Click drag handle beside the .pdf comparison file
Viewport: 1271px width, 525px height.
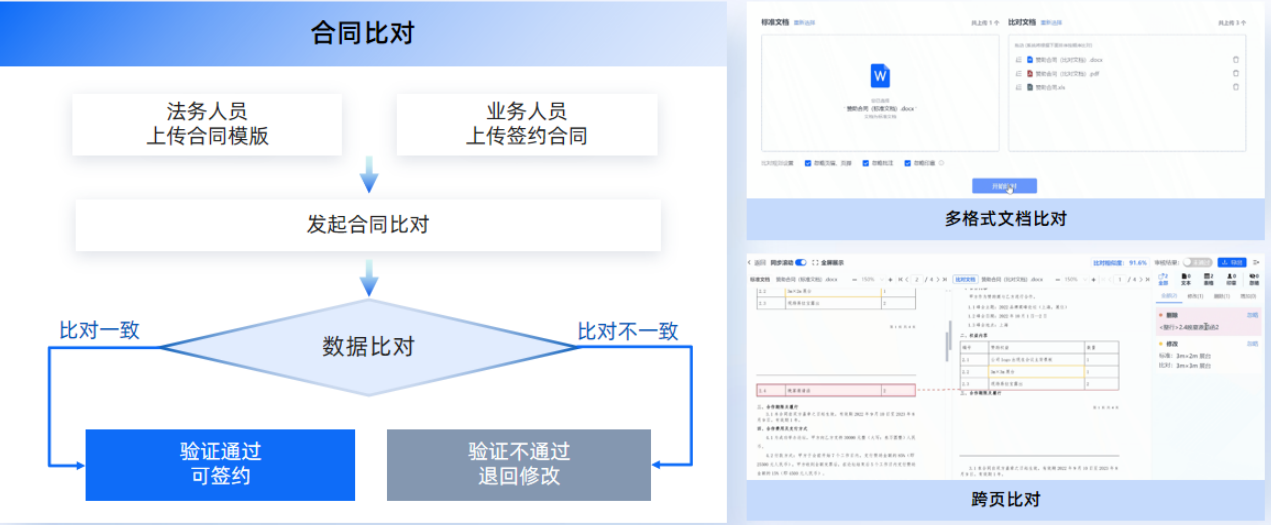pyautogui.click(x=1018, y=73)
